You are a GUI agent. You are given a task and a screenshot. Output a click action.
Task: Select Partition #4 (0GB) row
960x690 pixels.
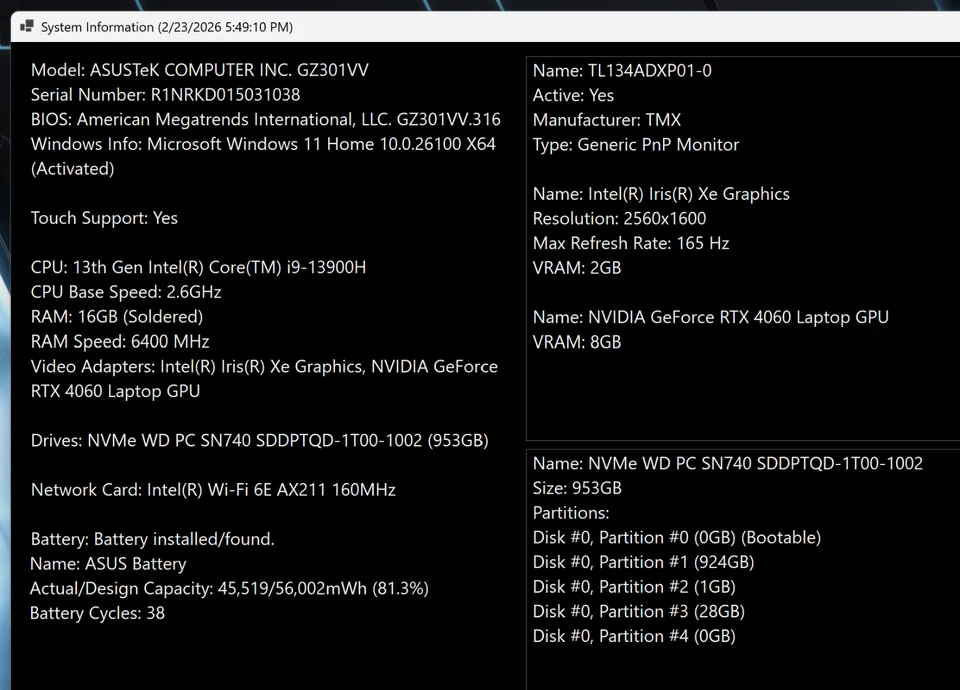point(634,636)
